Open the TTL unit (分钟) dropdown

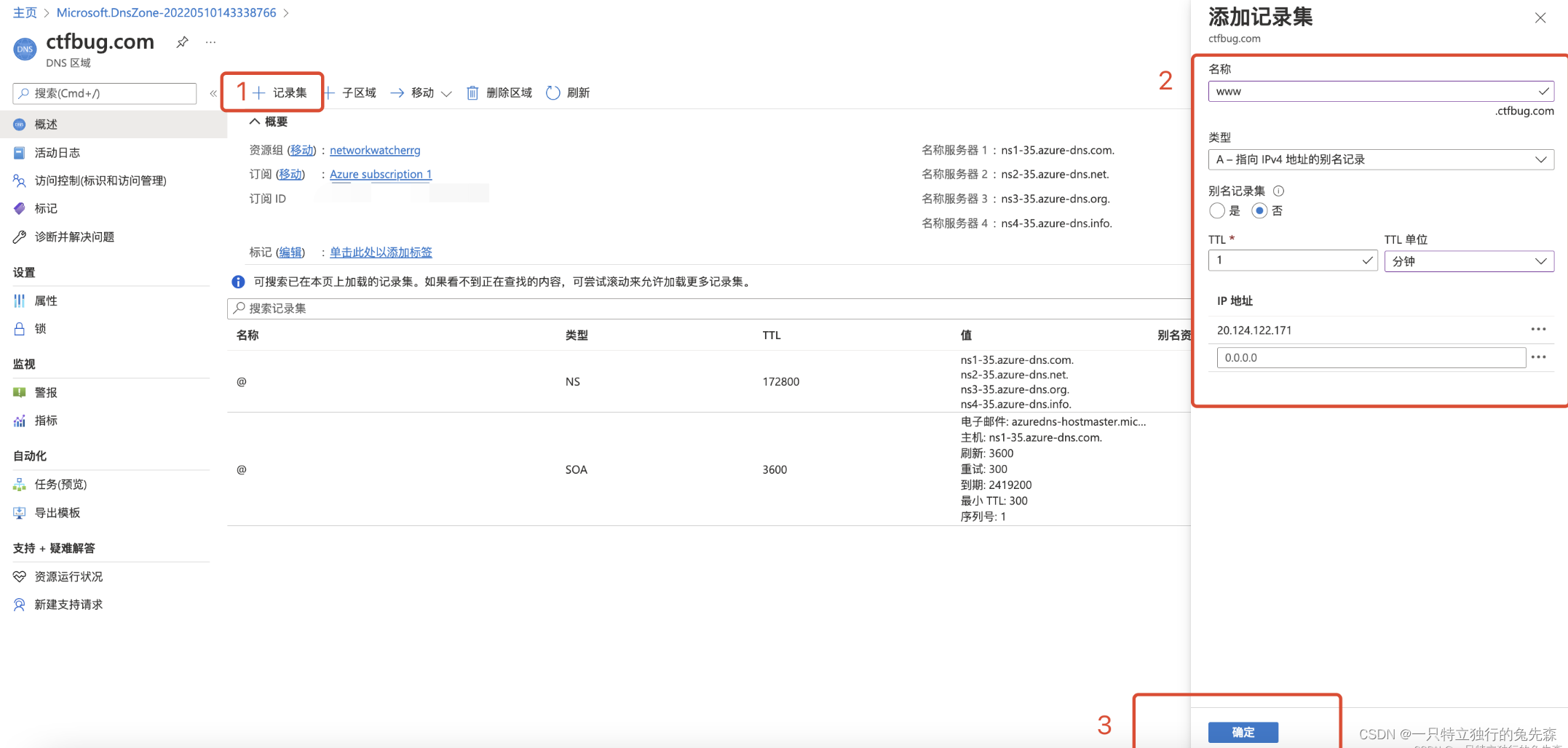pos(1469,261)
